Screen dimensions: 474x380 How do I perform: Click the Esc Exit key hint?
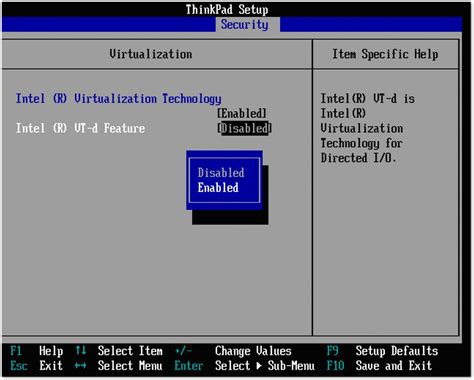click(x=36, y=366)
